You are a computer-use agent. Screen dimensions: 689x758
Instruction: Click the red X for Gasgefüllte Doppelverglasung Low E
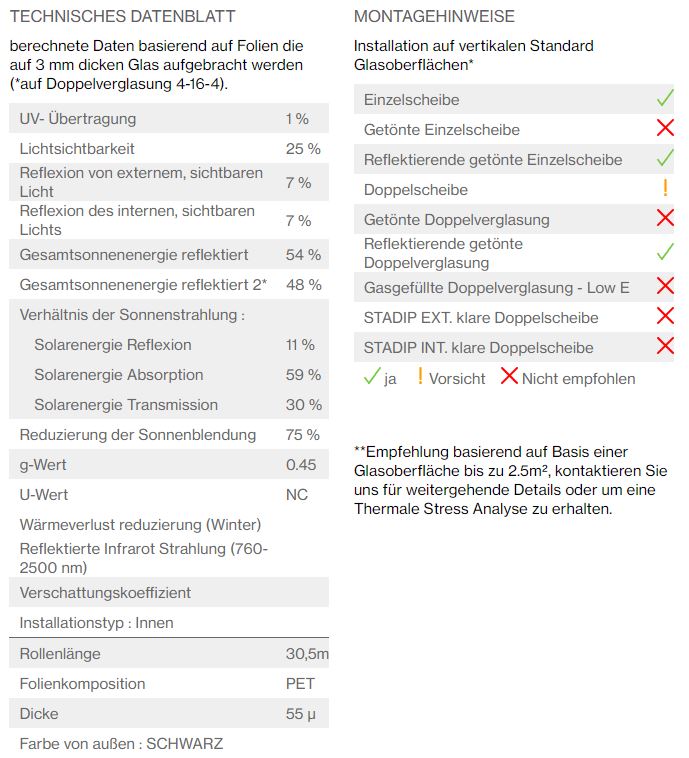click(665, 286)
